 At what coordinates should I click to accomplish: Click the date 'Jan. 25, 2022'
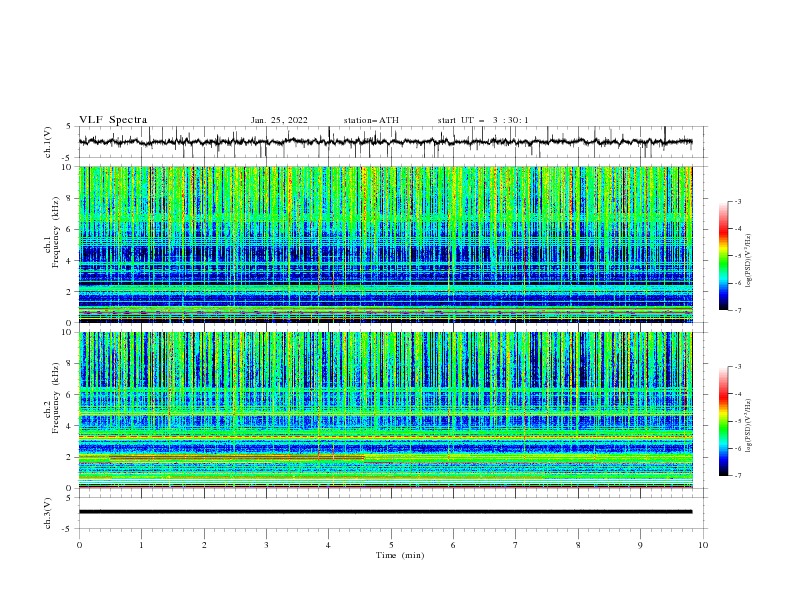point(279,120)
